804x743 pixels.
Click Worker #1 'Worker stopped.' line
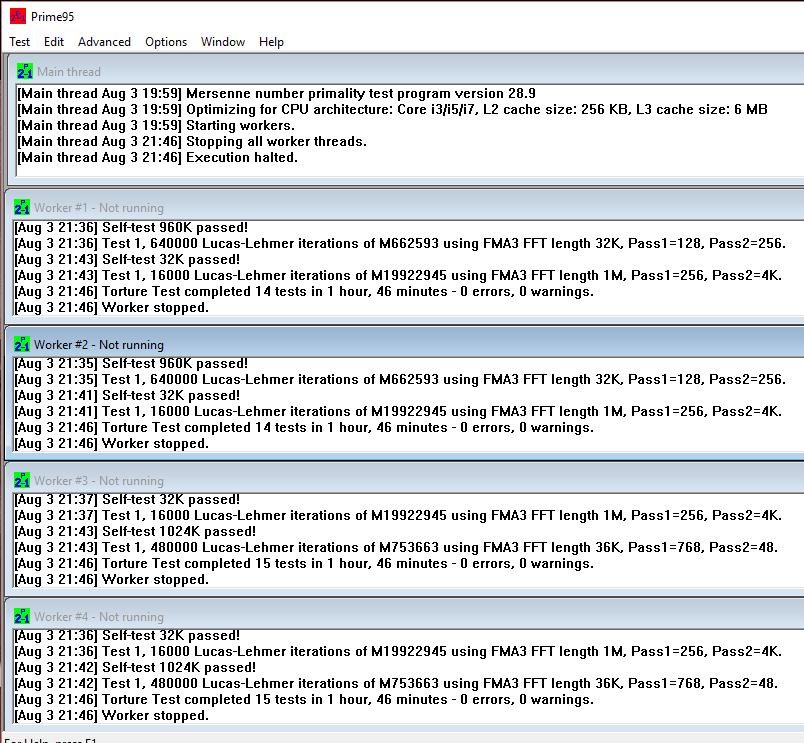[x=111, y=307]
